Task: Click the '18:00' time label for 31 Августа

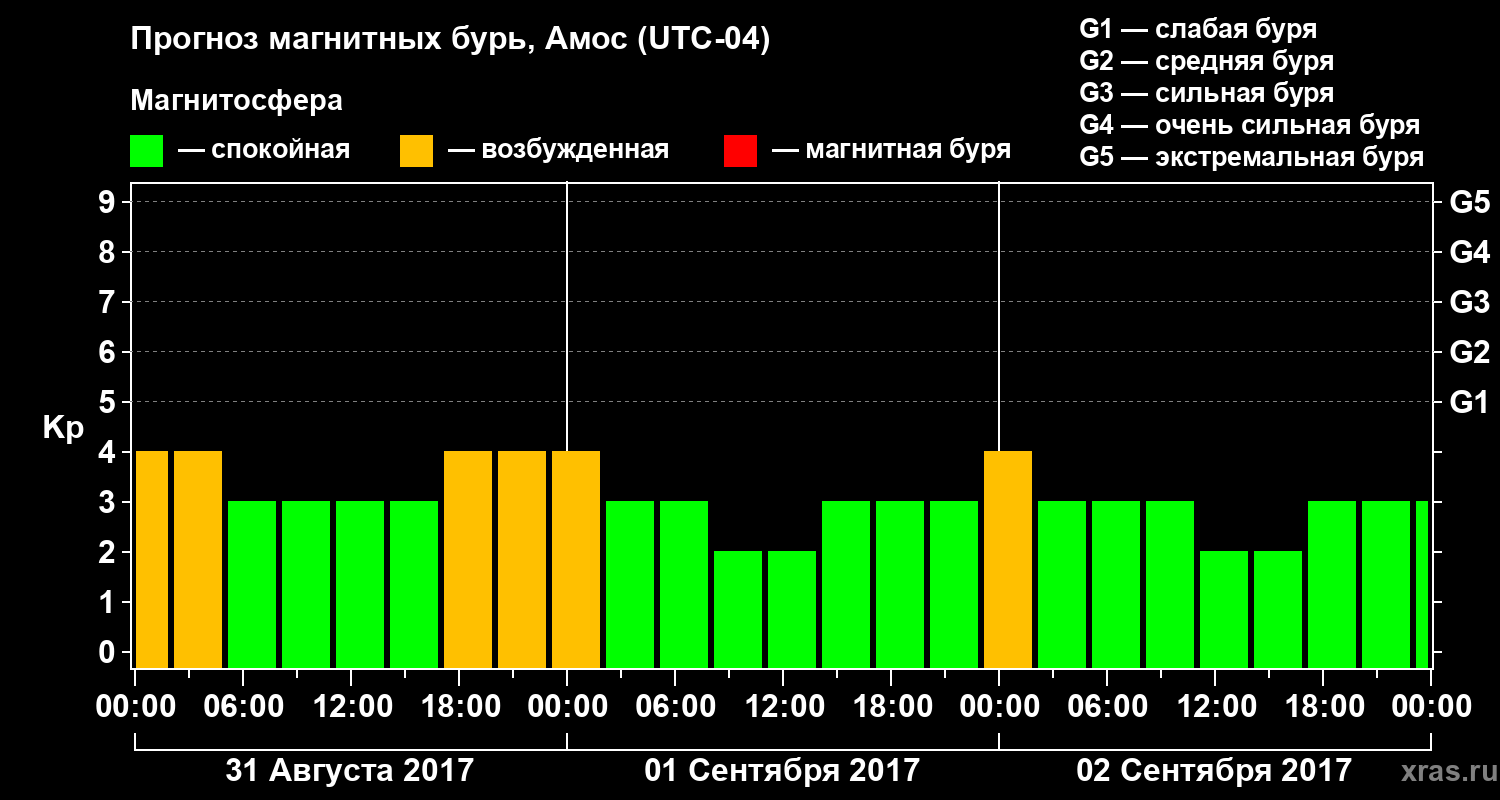Action: pyautogui.click(x=459, y=706)
